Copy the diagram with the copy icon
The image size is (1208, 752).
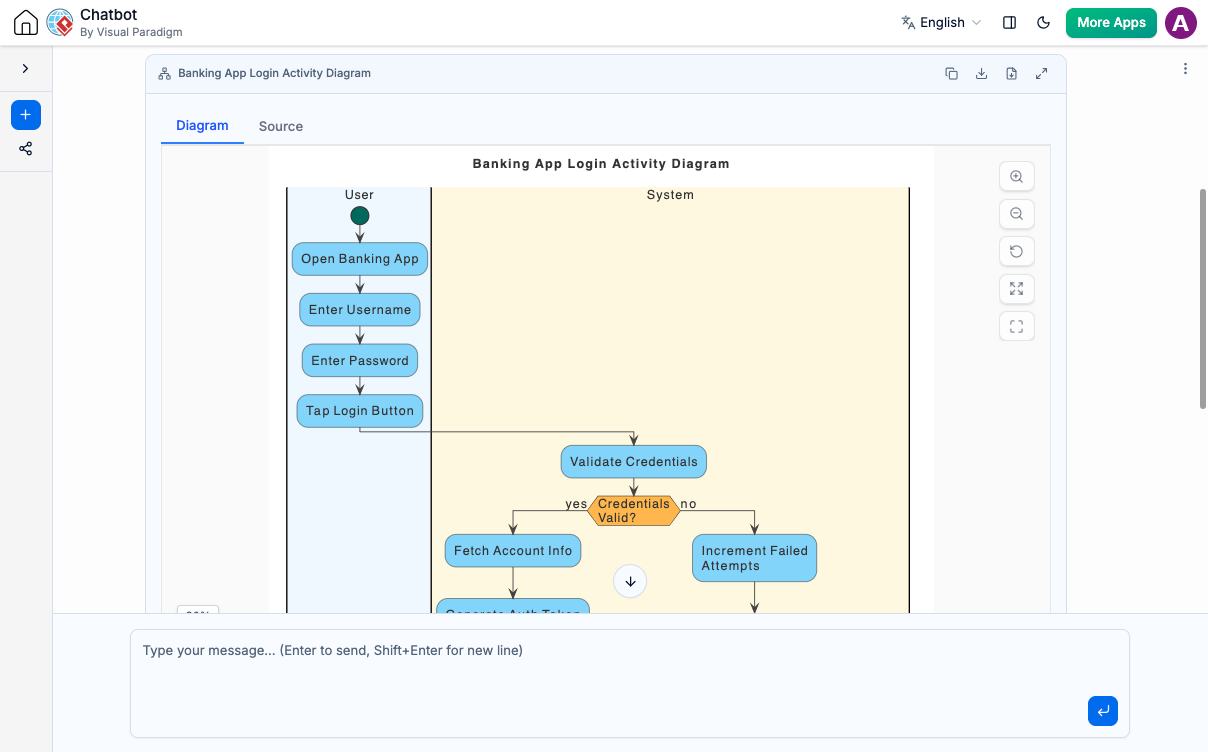pos(952,73)
